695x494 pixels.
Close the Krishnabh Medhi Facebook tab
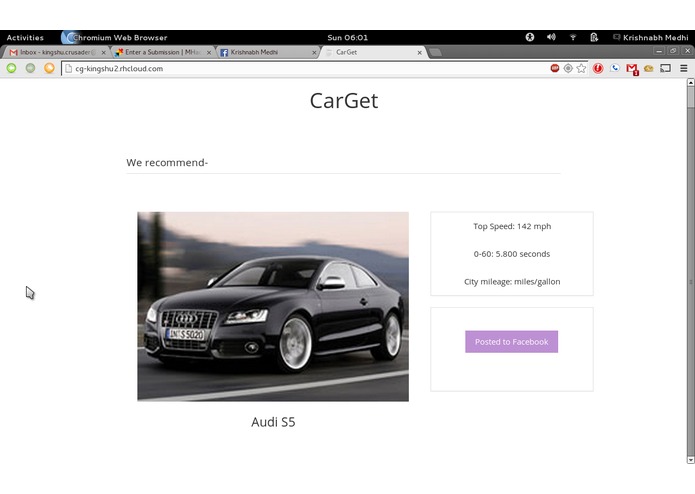[314, 52]
